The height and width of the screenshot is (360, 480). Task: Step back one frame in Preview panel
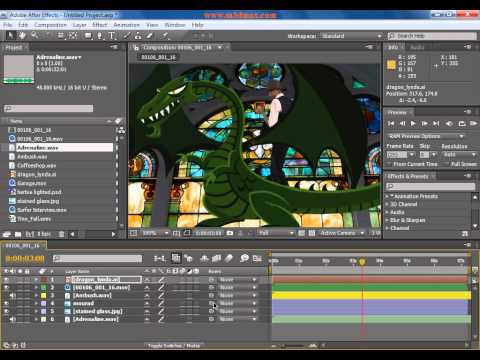click(402, 124)
